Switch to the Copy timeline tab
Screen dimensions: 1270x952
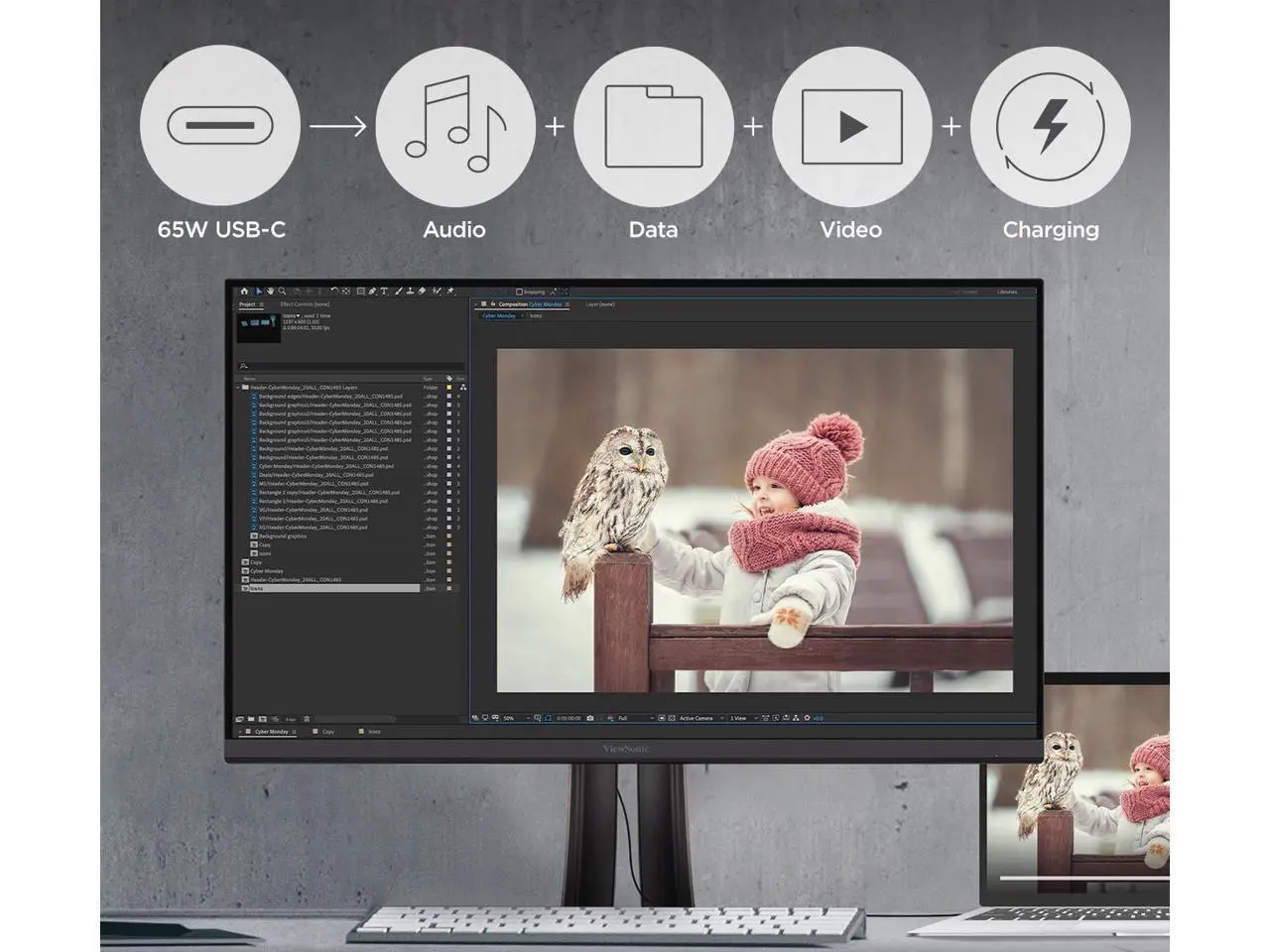pos(327,732)
